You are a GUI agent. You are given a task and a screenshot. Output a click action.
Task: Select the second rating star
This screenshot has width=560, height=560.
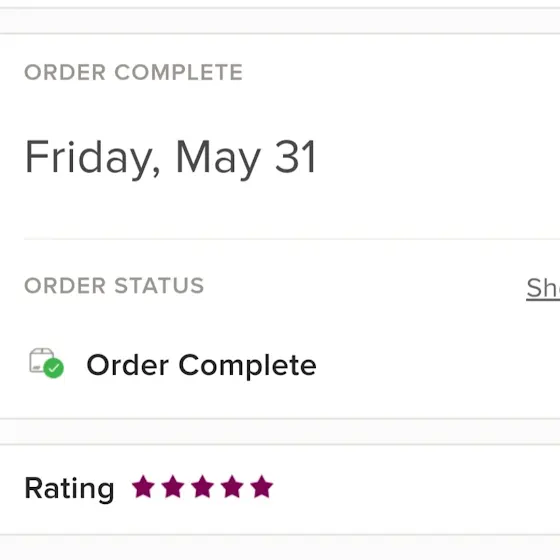point(173,486)
